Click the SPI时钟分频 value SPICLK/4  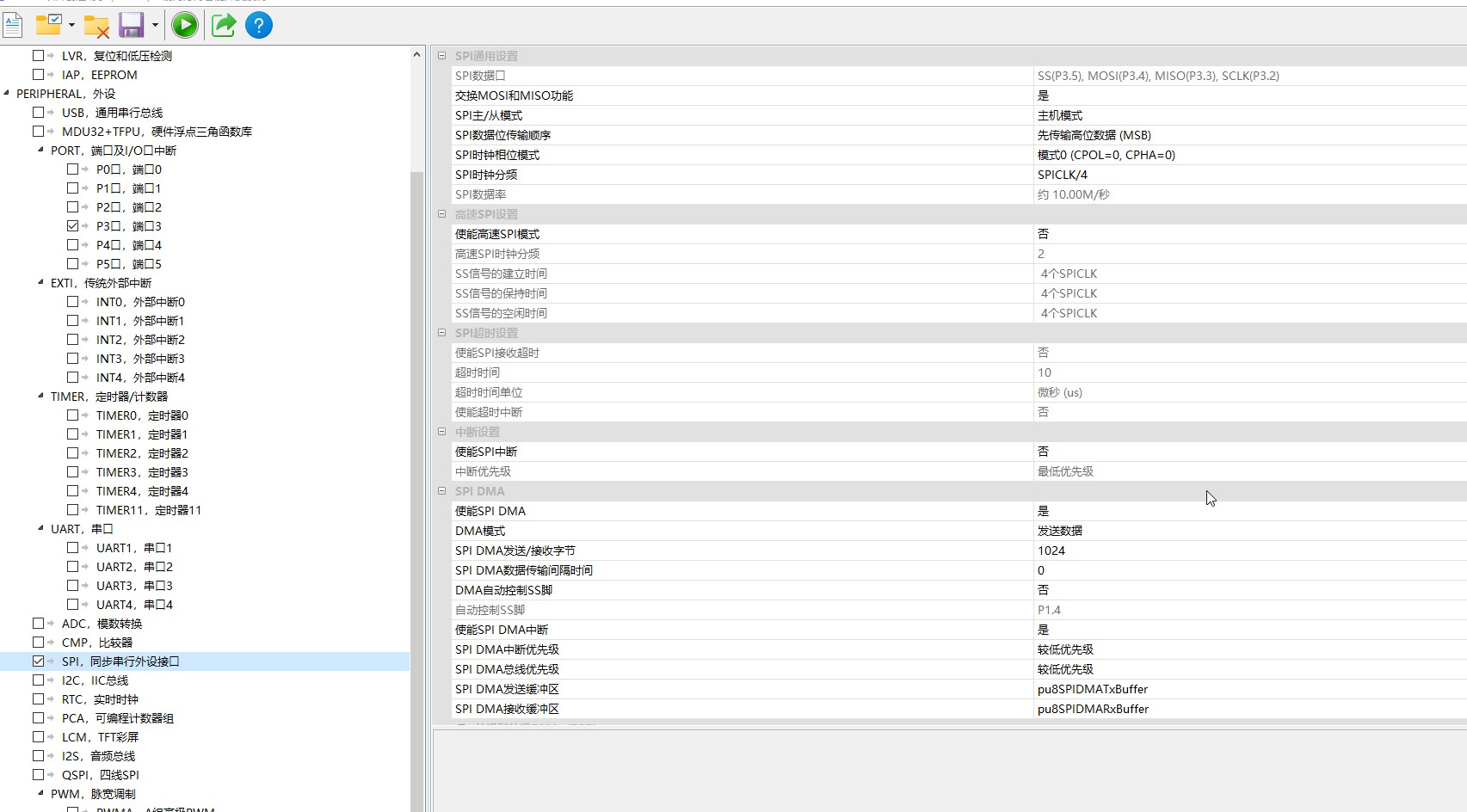1063,175
